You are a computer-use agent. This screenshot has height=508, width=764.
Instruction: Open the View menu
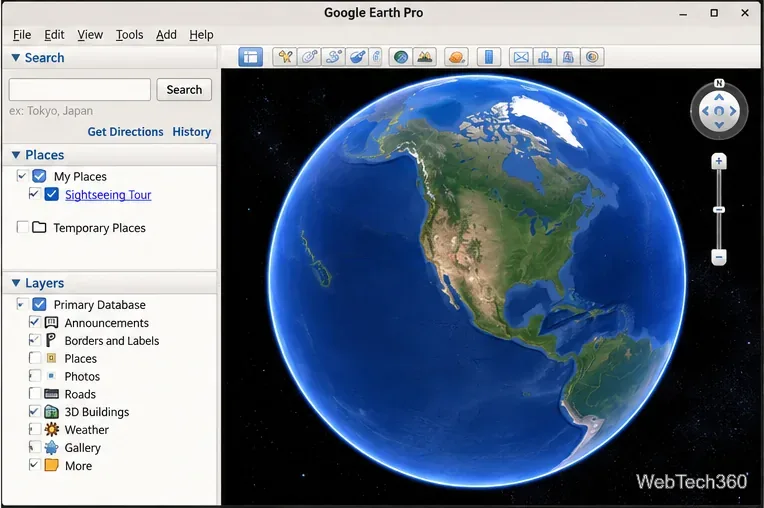(90, 35)
